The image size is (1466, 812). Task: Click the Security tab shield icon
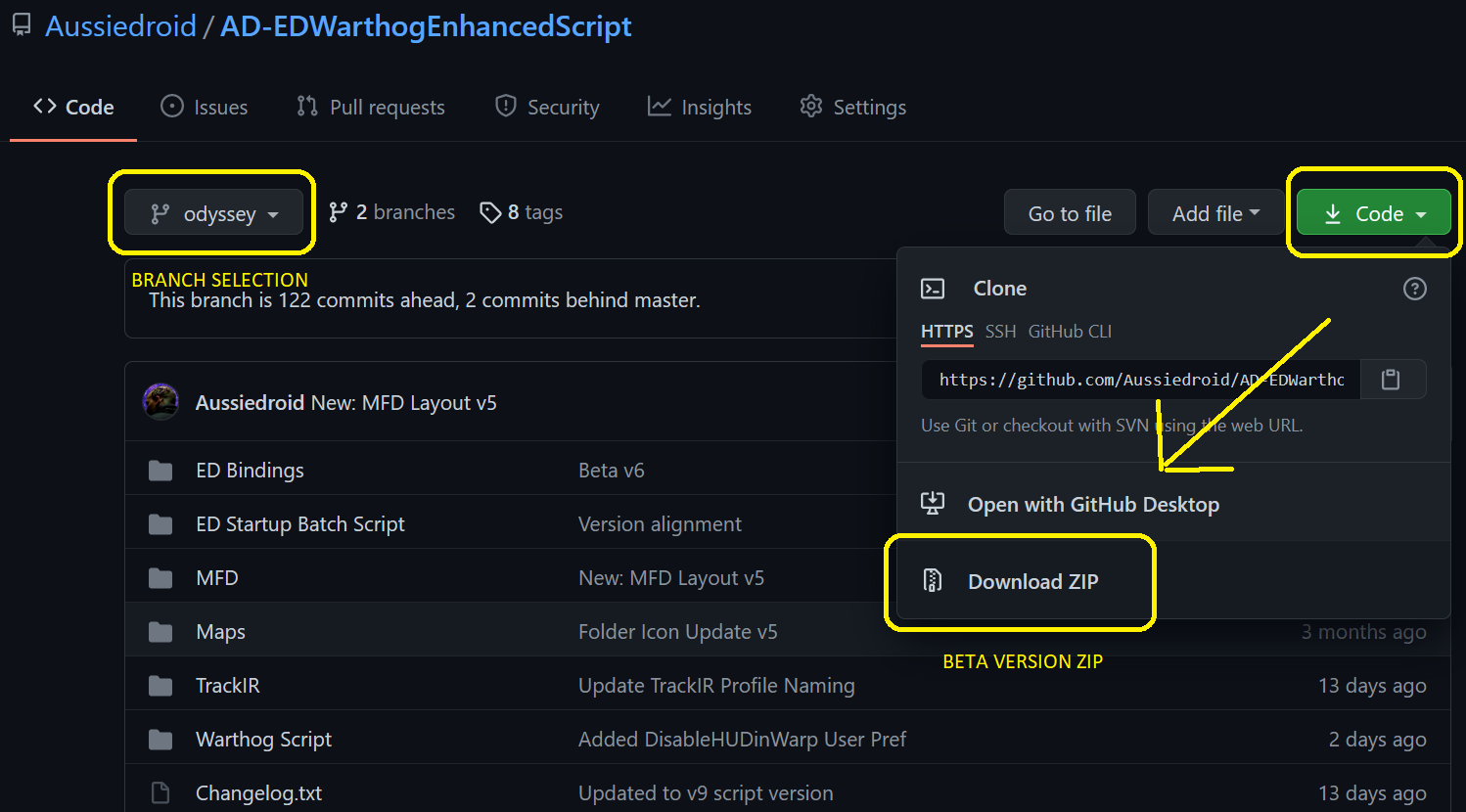[x=505, y=106]
